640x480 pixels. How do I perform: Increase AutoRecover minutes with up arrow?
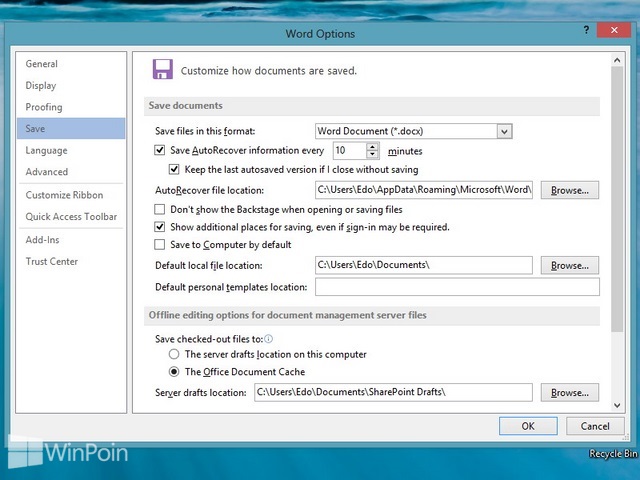[372, 147]
